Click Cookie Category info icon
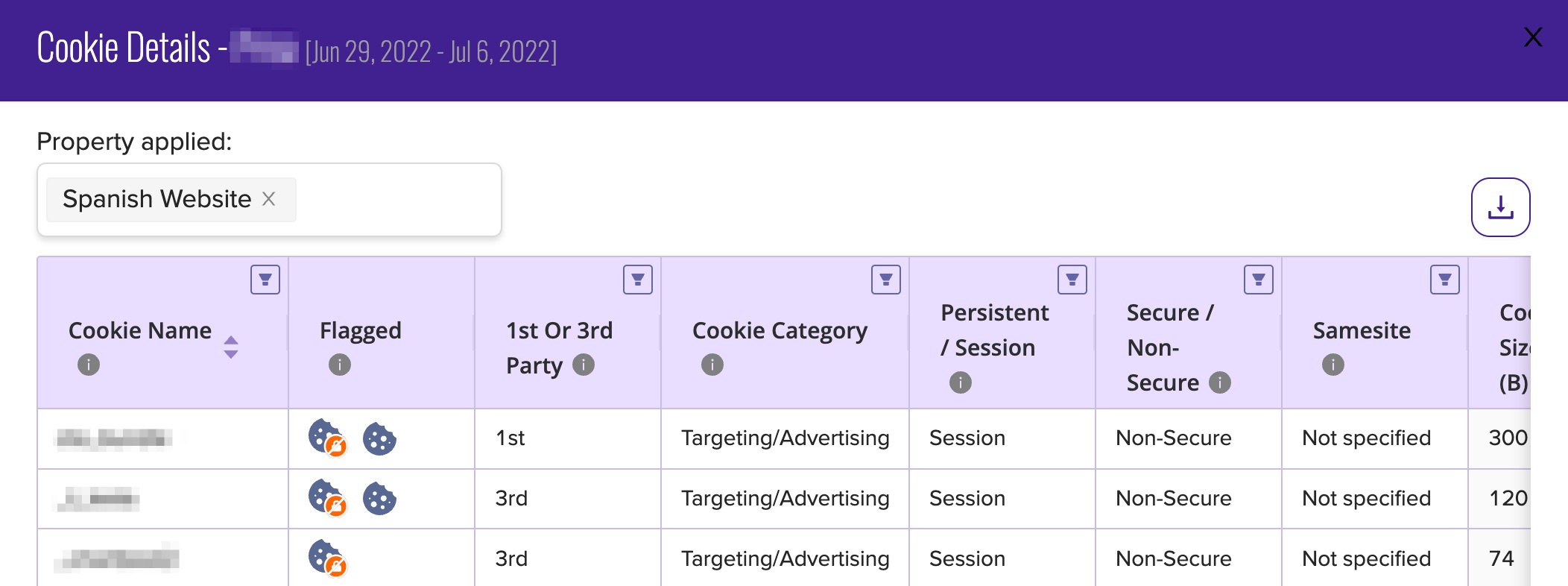This screenshot has height=586, width=1568. [x=712, y=365]
